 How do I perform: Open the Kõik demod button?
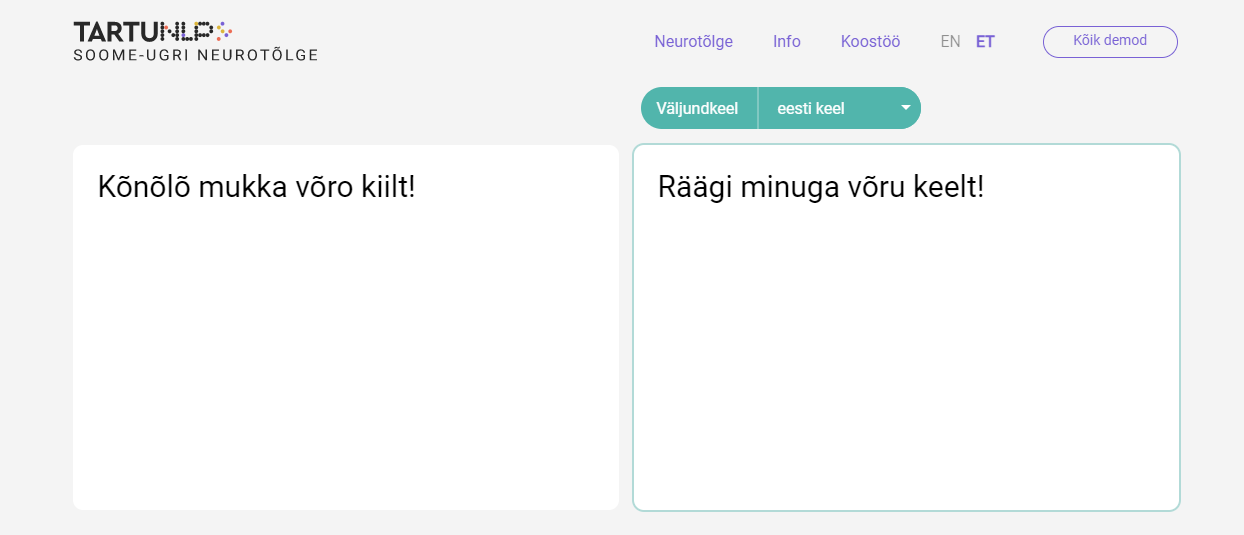[x=1110, y=41]
